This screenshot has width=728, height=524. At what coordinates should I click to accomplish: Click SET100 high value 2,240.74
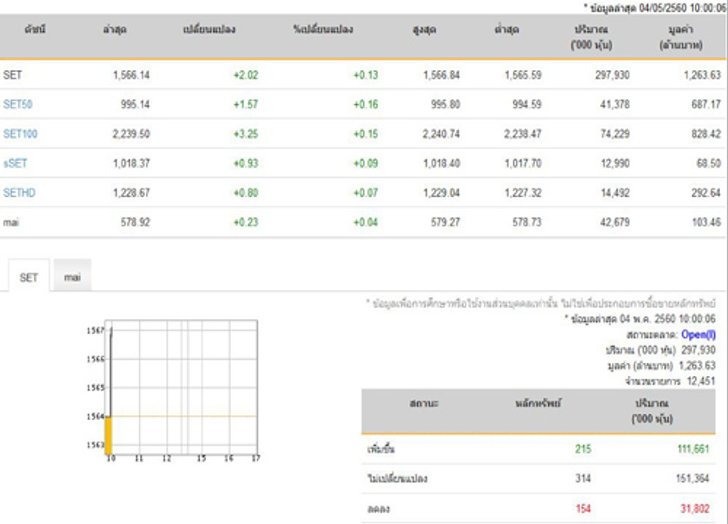point(441,134)
